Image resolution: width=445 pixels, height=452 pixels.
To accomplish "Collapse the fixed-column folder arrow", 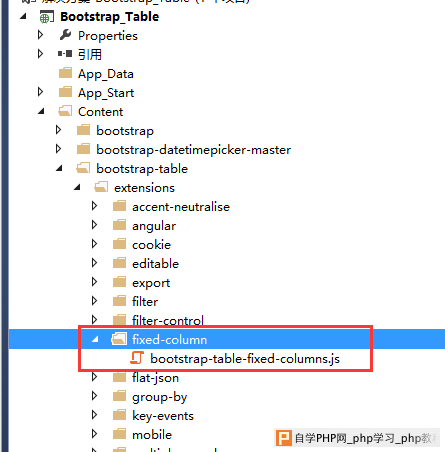I will coord(95,339).
